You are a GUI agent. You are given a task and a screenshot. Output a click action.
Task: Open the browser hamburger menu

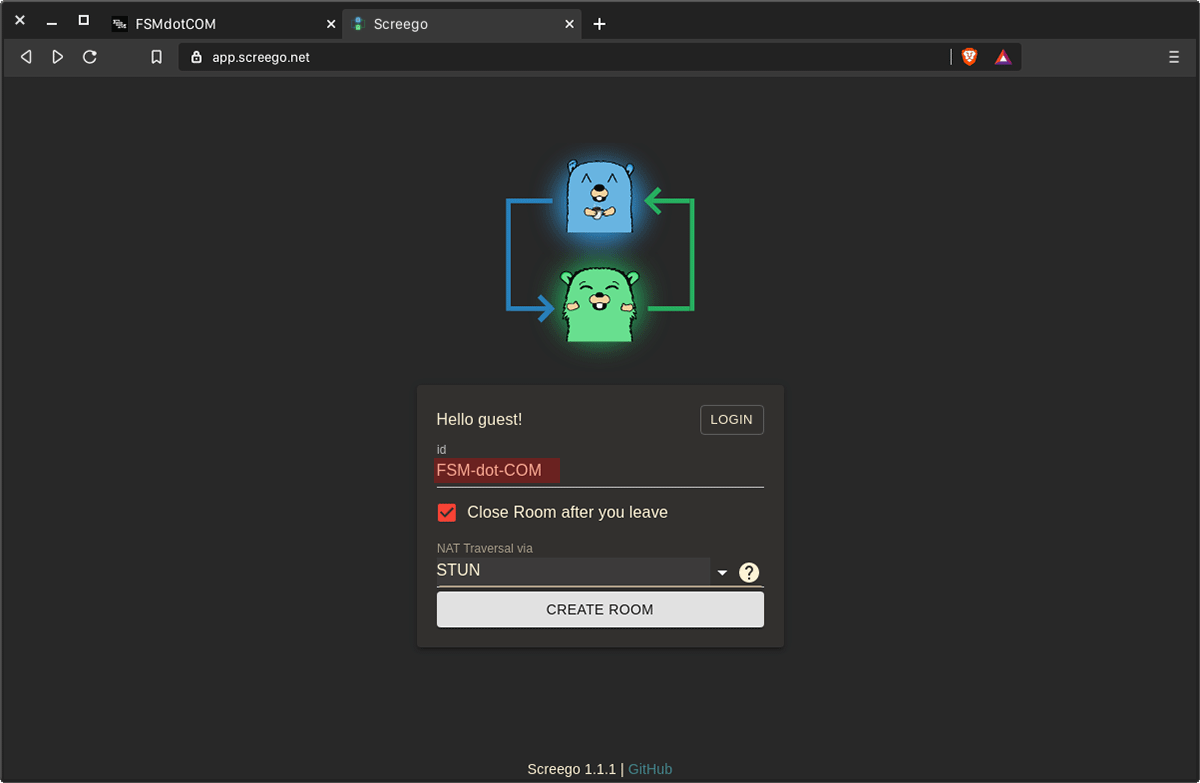[1174, 57]
